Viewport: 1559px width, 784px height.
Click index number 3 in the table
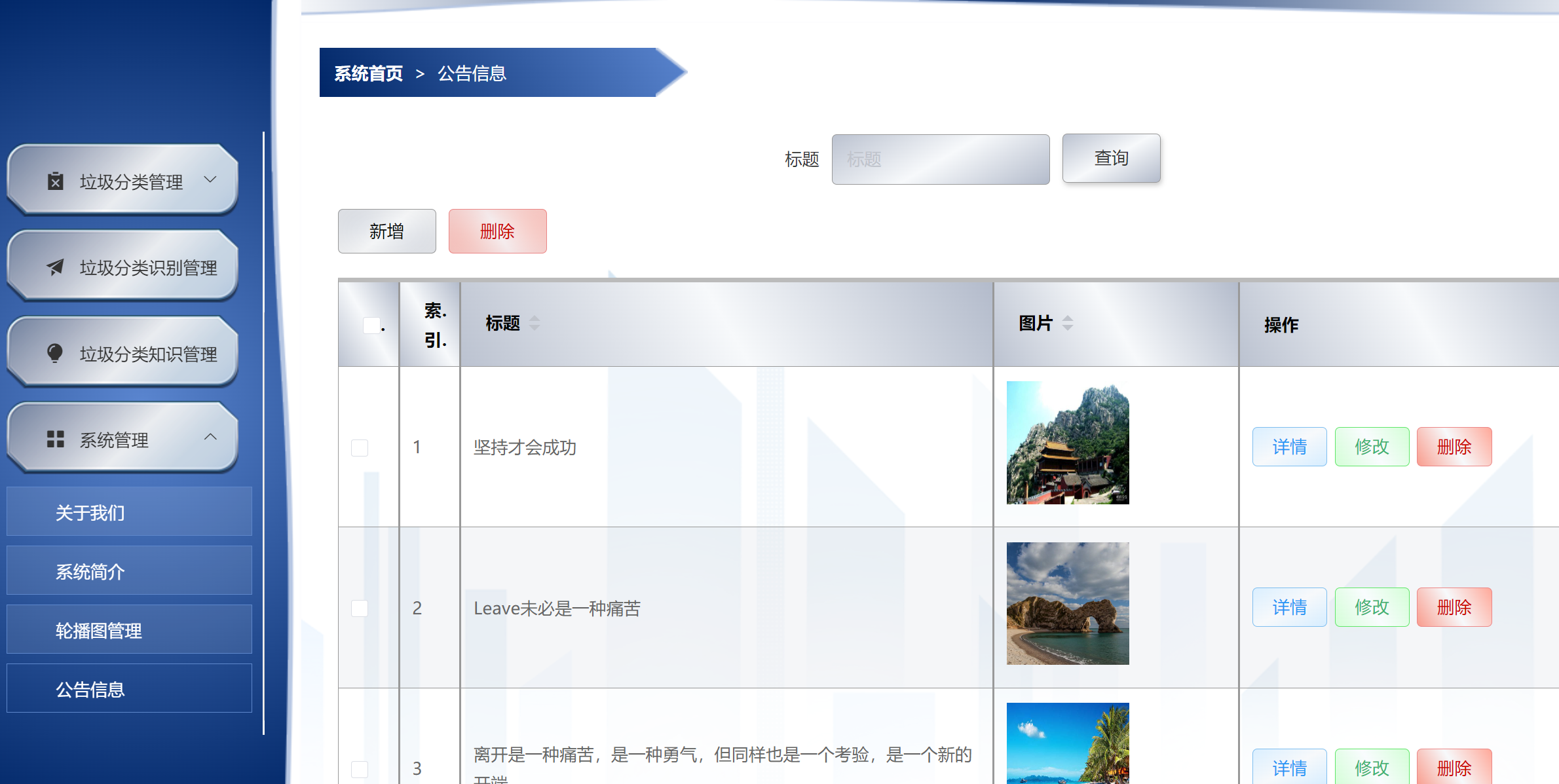click(x=417, y=769)
